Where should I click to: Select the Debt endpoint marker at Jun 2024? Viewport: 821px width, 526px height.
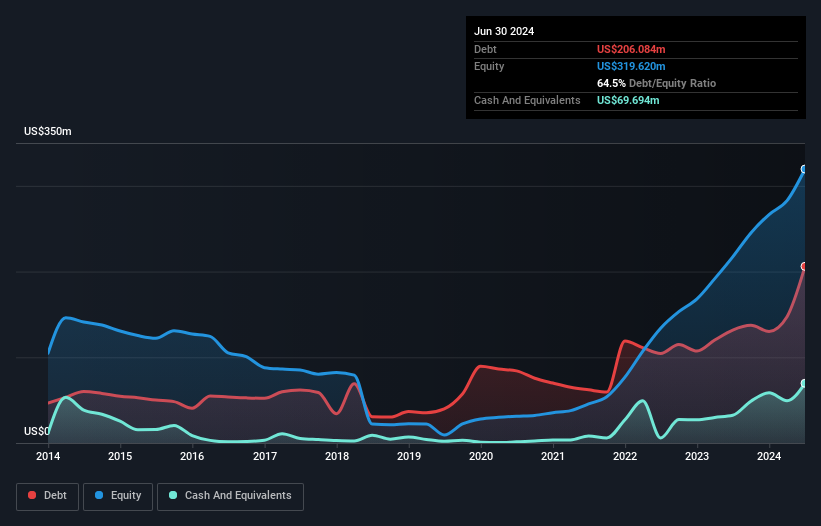804,266
